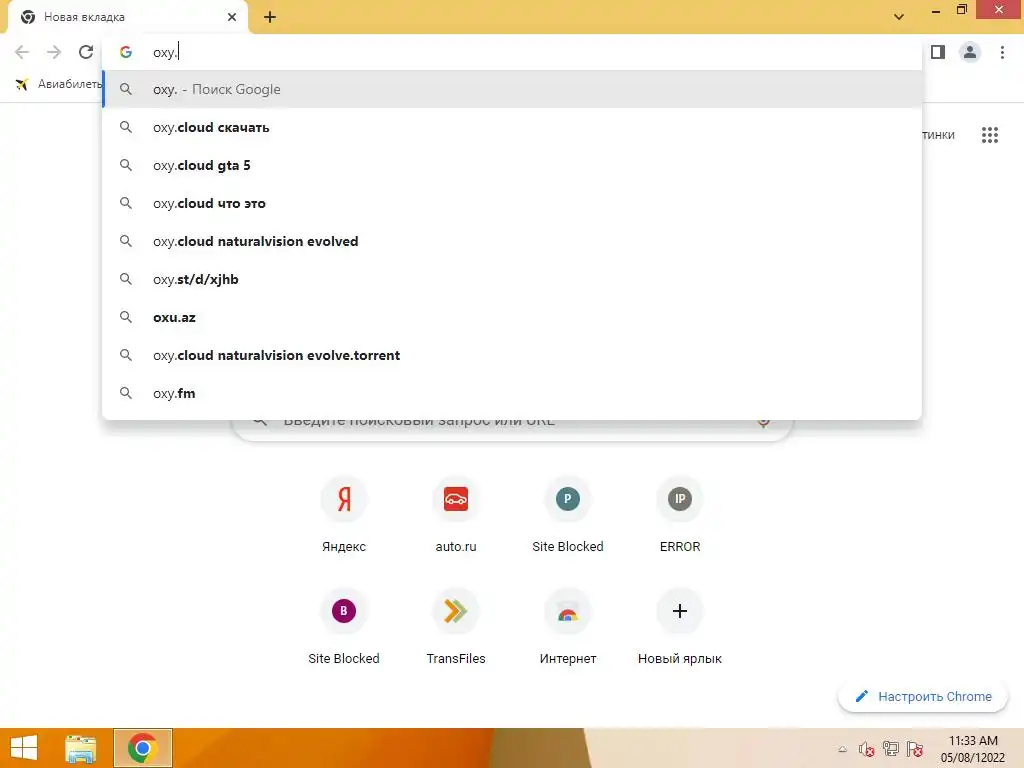Reload the page with refresh icon

(x=86, y=52)
